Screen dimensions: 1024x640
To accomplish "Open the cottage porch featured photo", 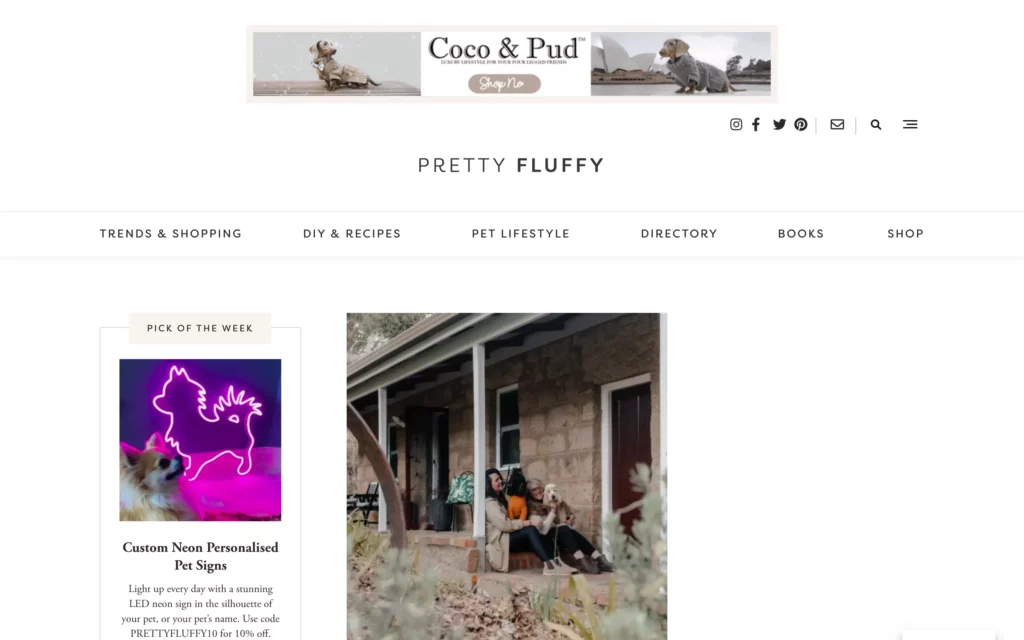I will tap(507, 476).
